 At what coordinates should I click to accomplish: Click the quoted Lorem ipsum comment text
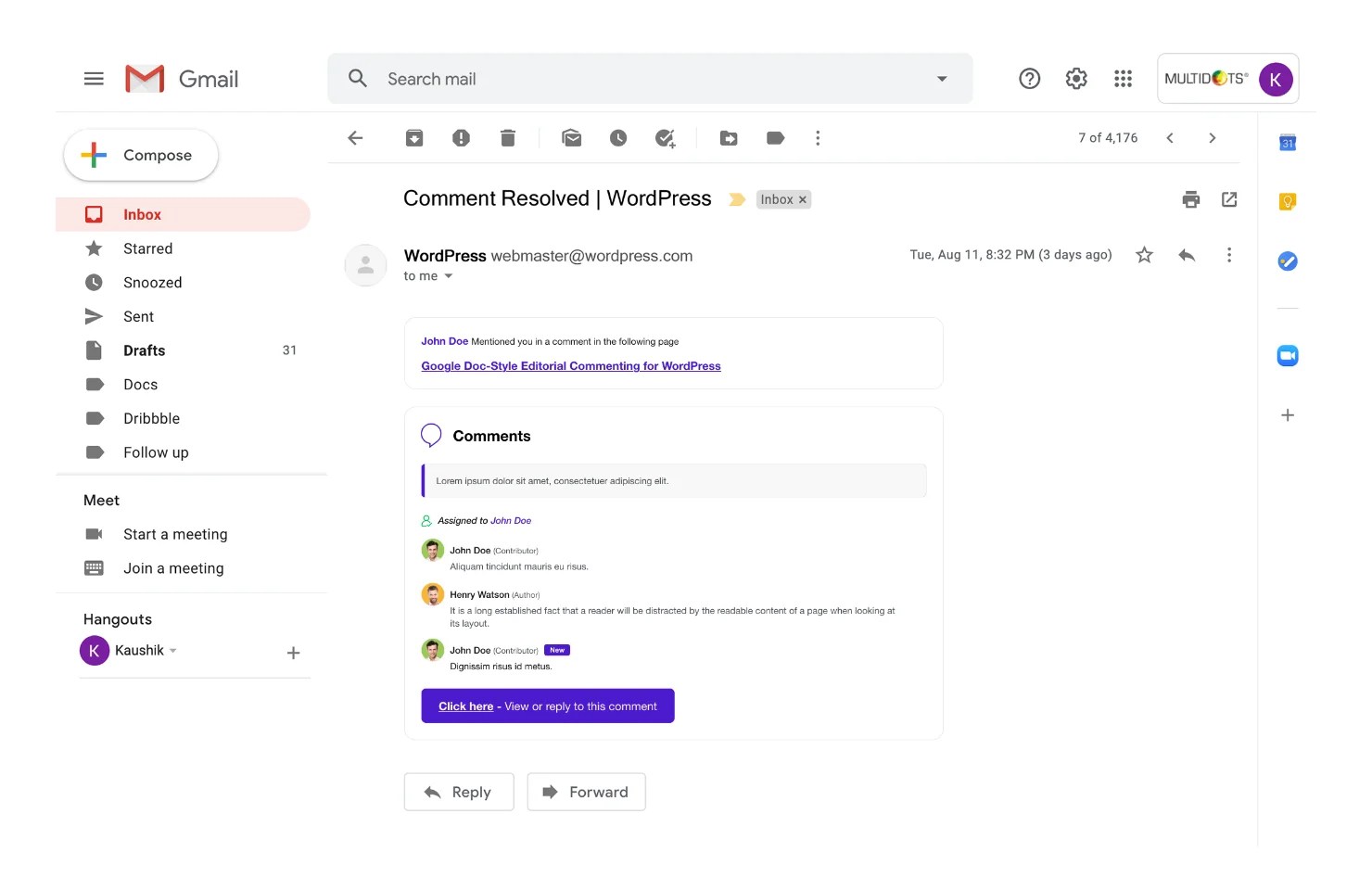pos(553,481)
